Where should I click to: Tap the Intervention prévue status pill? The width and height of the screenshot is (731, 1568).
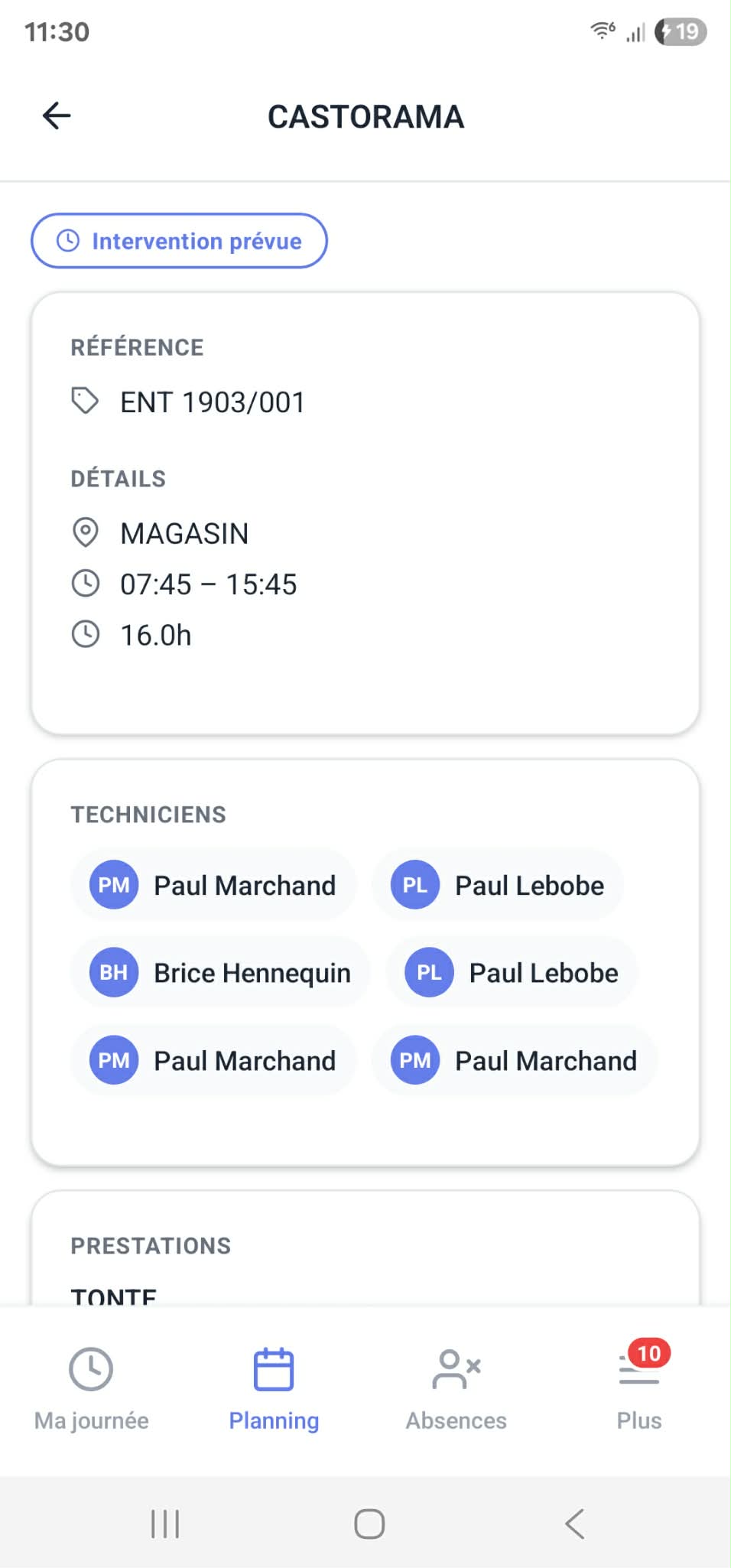tap(179, 241)
